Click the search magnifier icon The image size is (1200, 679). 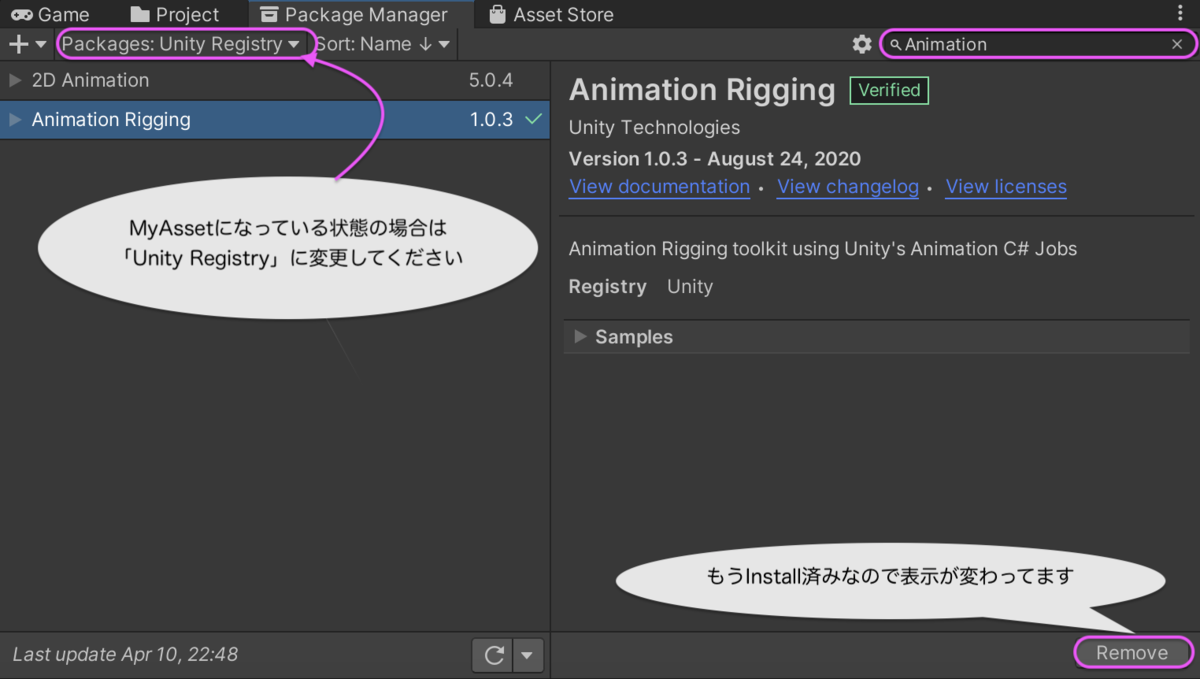[x=896, y=45]
